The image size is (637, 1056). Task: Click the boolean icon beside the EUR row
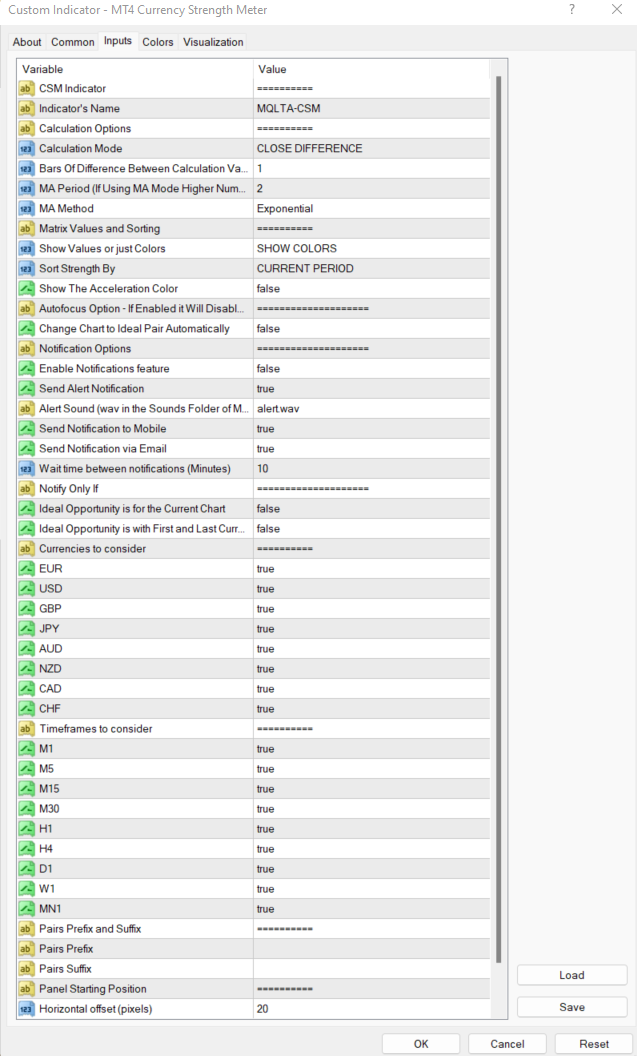click(x=27, y=569)
